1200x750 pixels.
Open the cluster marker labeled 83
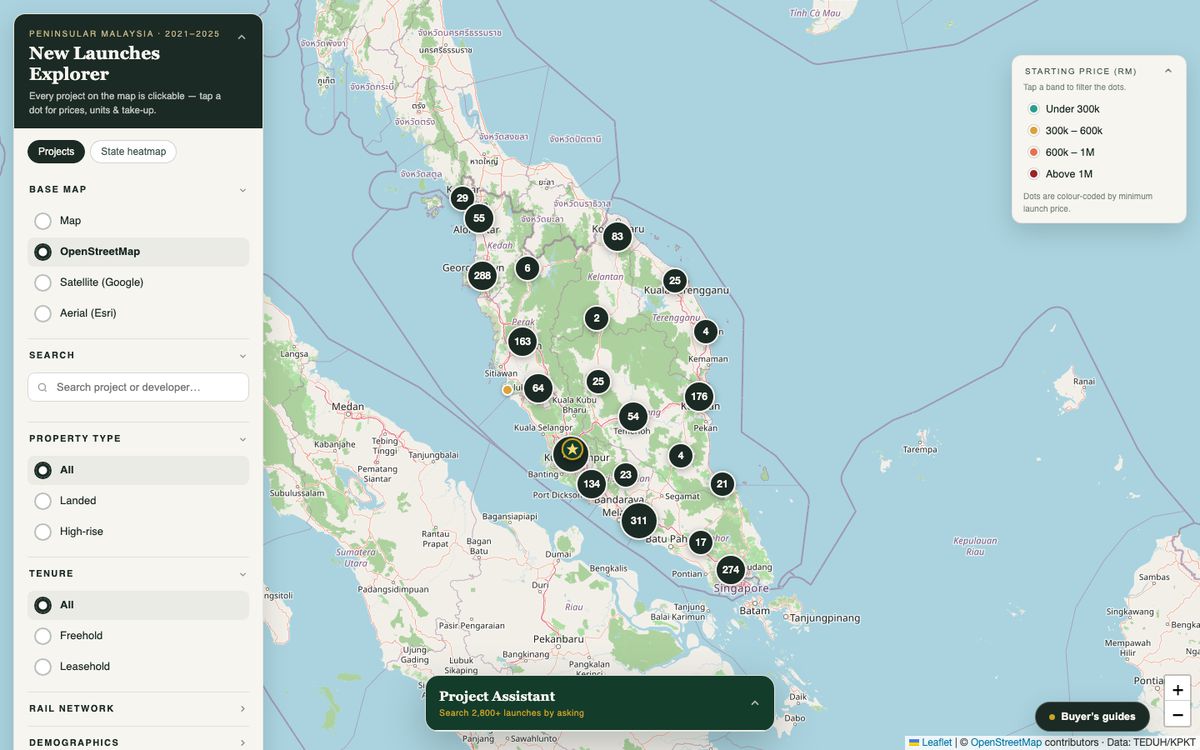617,237
